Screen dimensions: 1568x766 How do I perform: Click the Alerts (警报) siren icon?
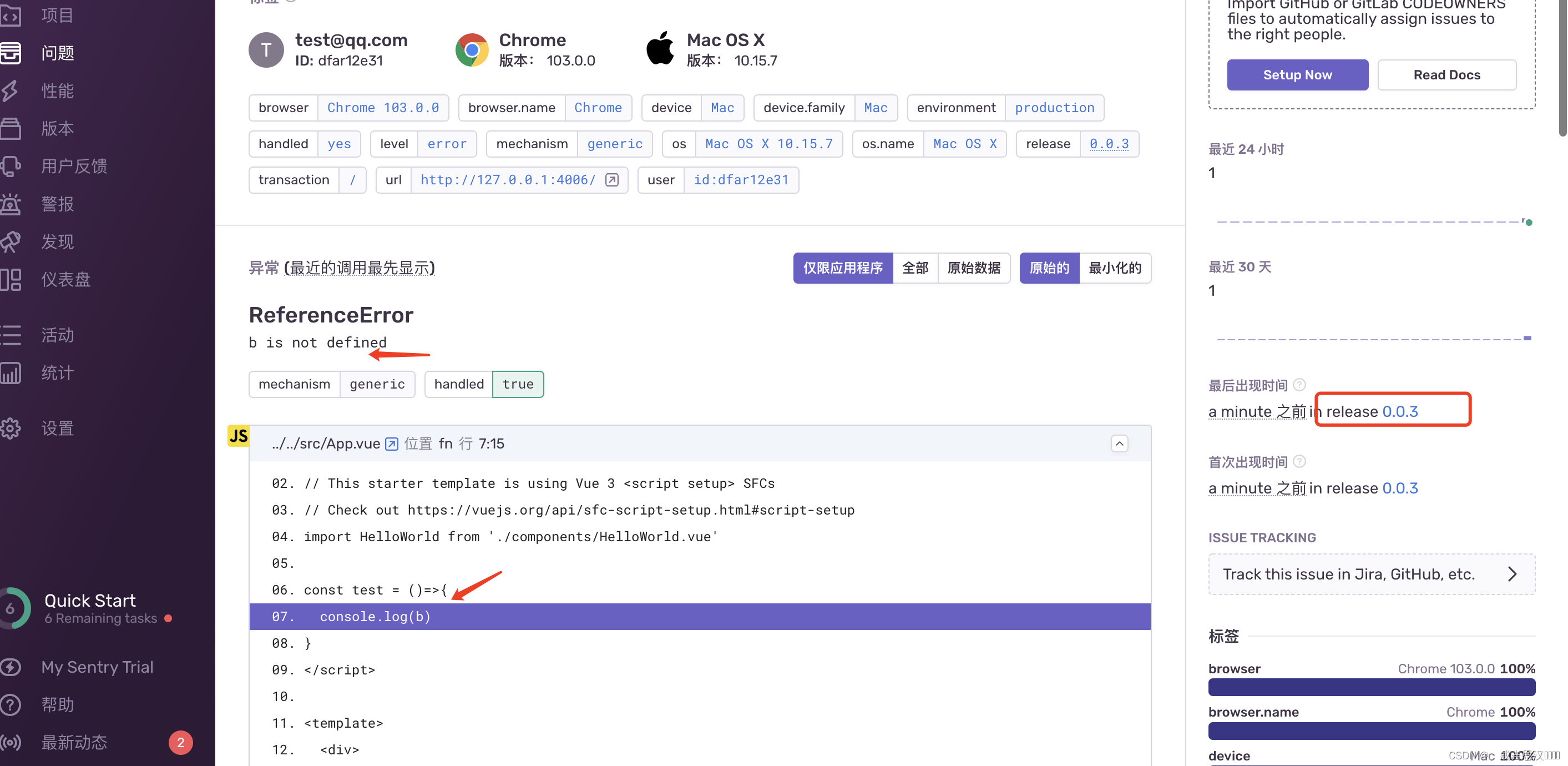point(11,204)
